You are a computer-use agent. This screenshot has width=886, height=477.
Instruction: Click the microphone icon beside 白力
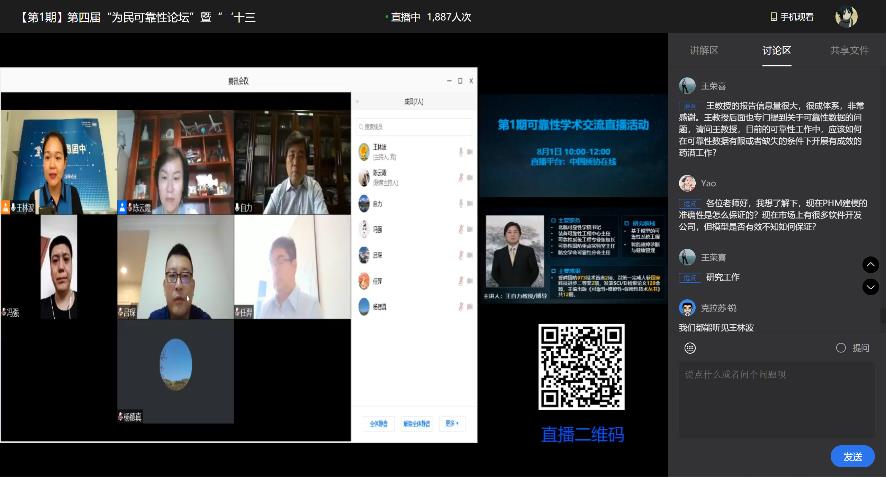[x=460, y=203]
